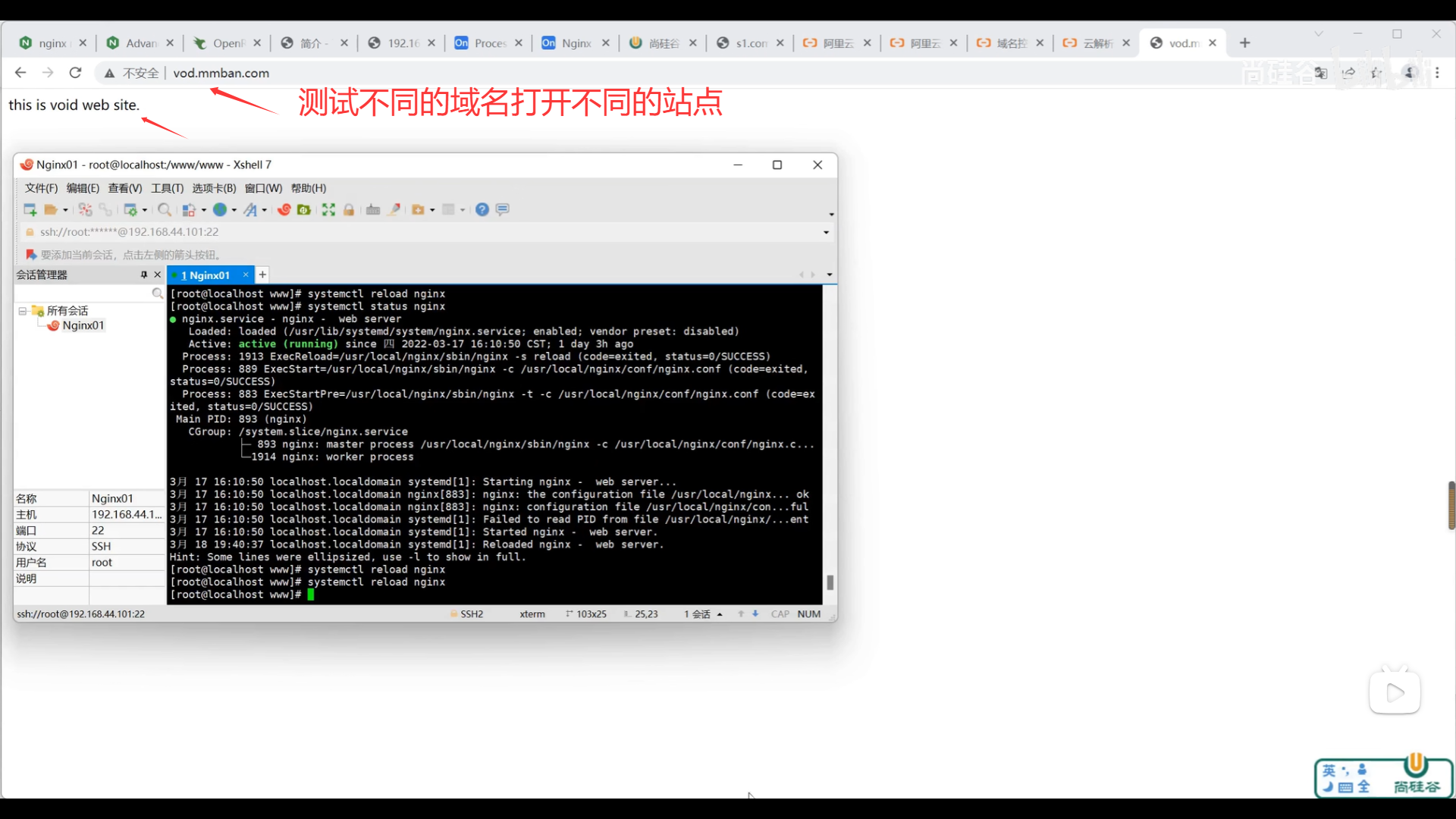This screenshot has width=1456, height=819.
Task: Click the blue help question mark icon
Action: [x=482, y=209]
